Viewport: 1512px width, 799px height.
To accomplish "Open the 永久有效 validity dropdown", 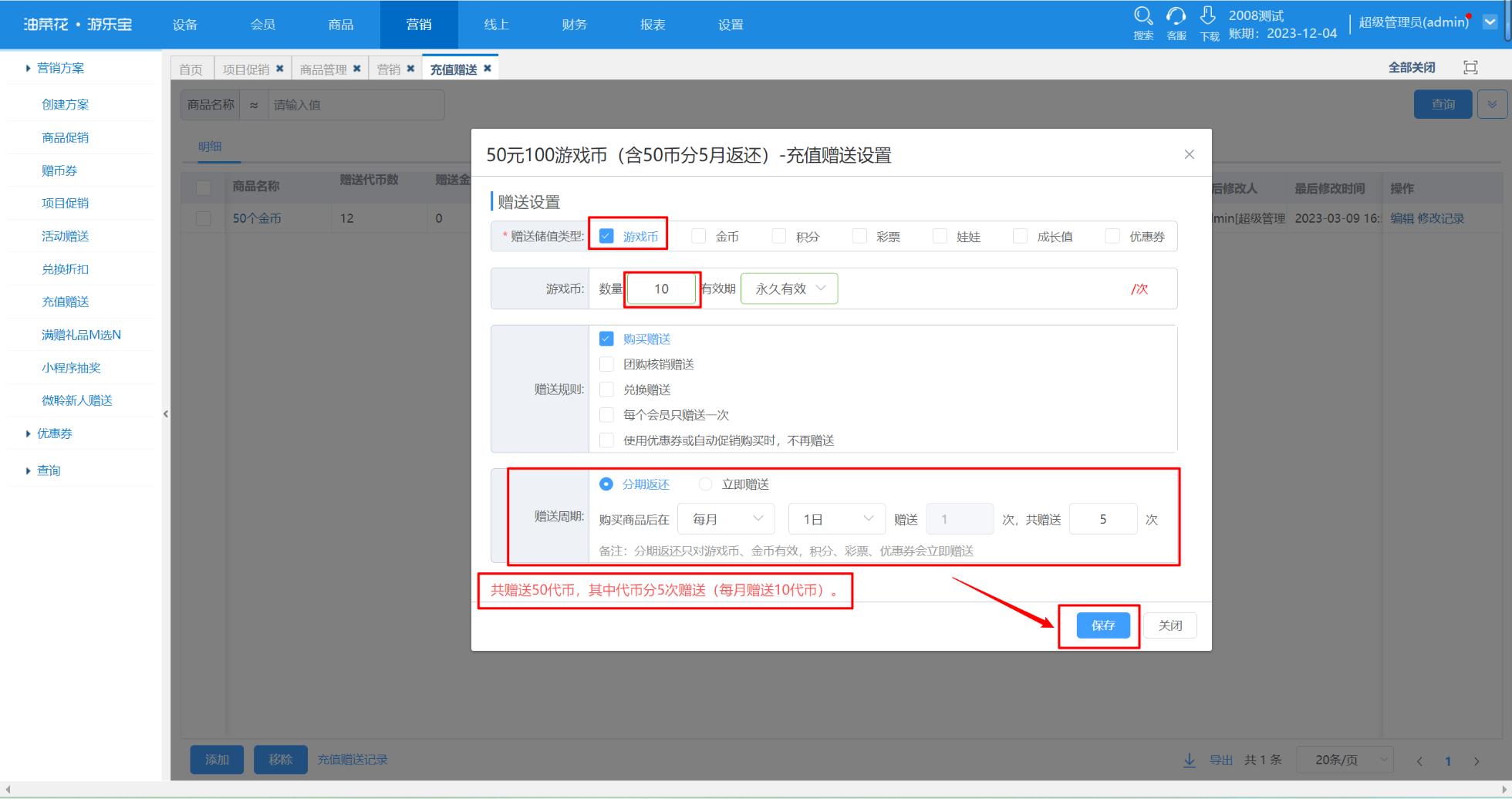I will pos(789,288).
